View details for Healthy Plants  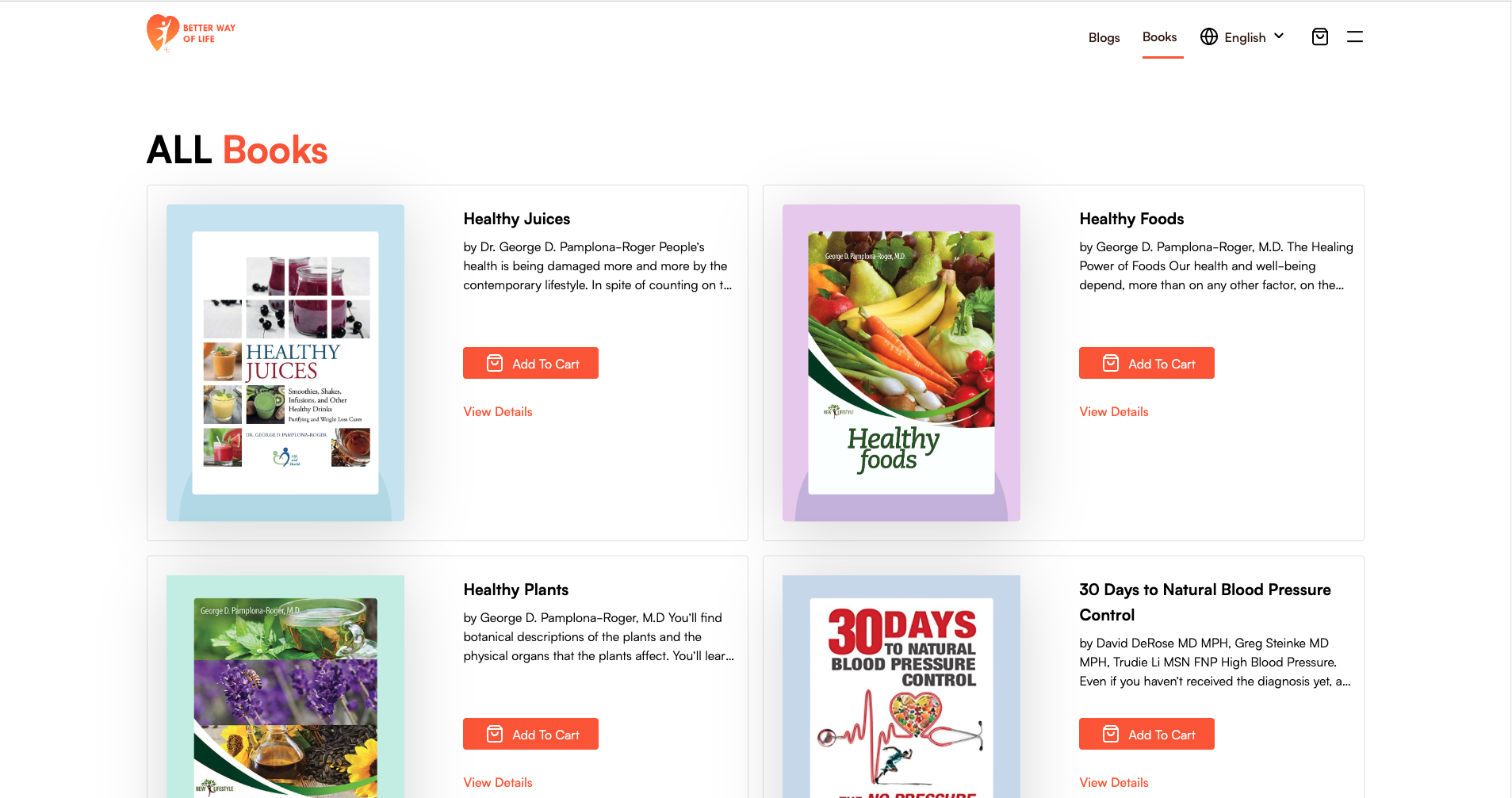pyautogui.click(x=498, y=783)
